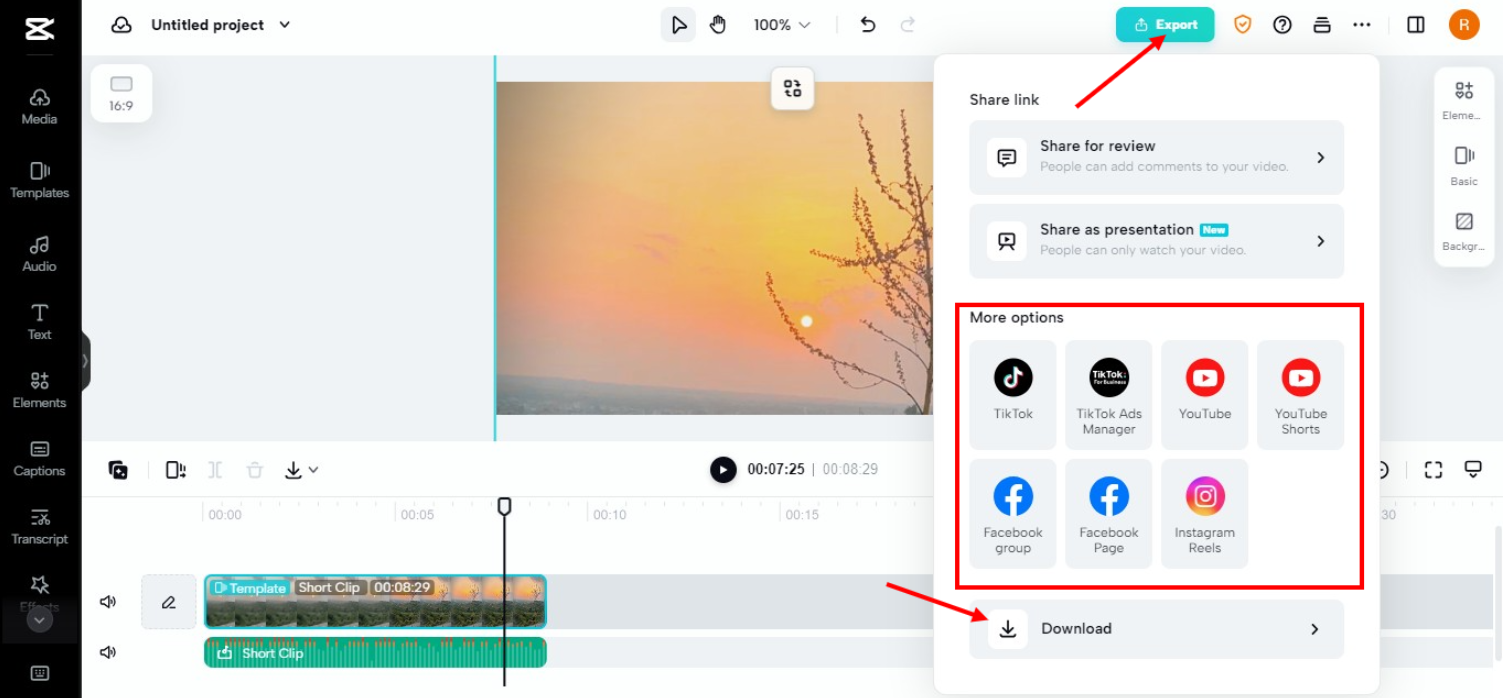
Task: Click the replace clip icon above preview
Action: [x=793, y=89]
